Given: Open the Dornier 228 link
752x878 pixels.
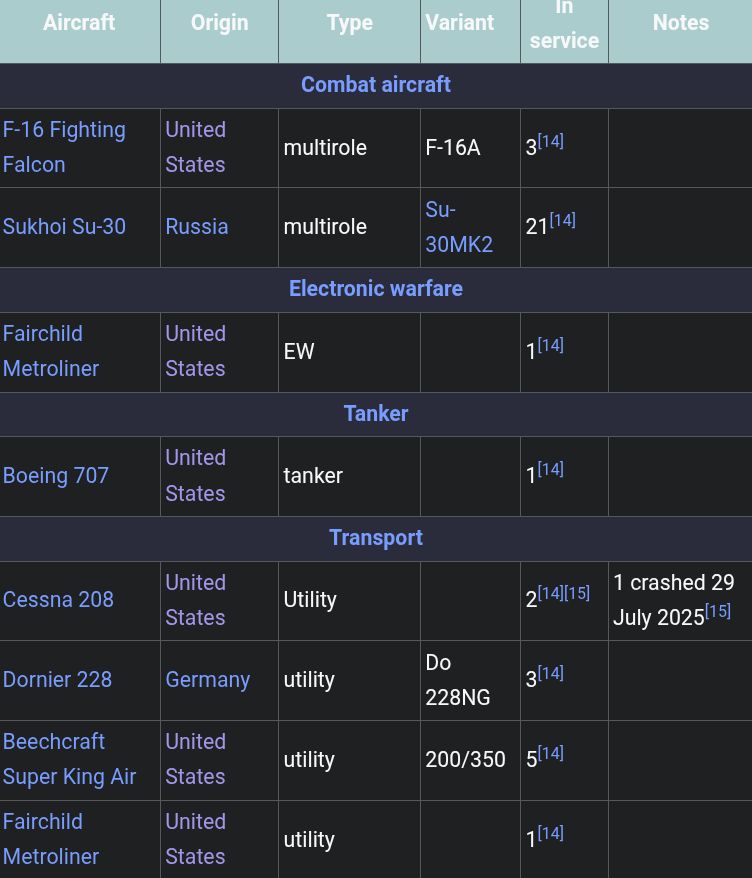Looking at the screenshot, I should (x=57, y=680).
